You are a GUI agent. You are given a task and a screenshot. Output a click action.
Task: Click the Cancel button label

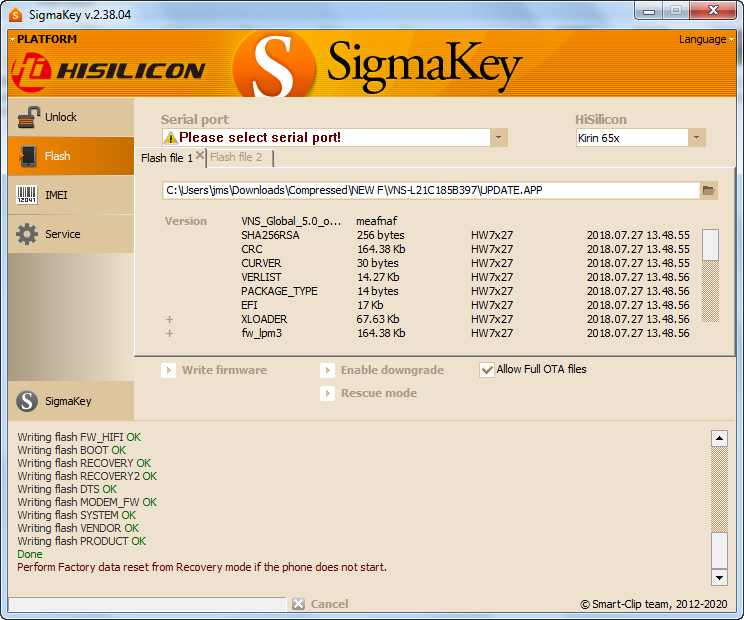click(329, 604)
